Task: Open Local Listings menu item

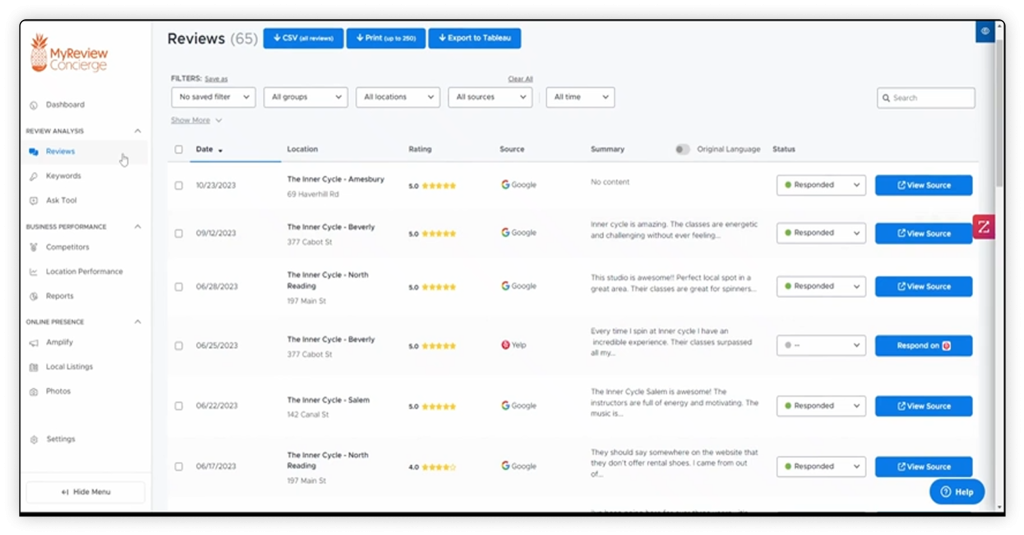Action: pos(69,367)
